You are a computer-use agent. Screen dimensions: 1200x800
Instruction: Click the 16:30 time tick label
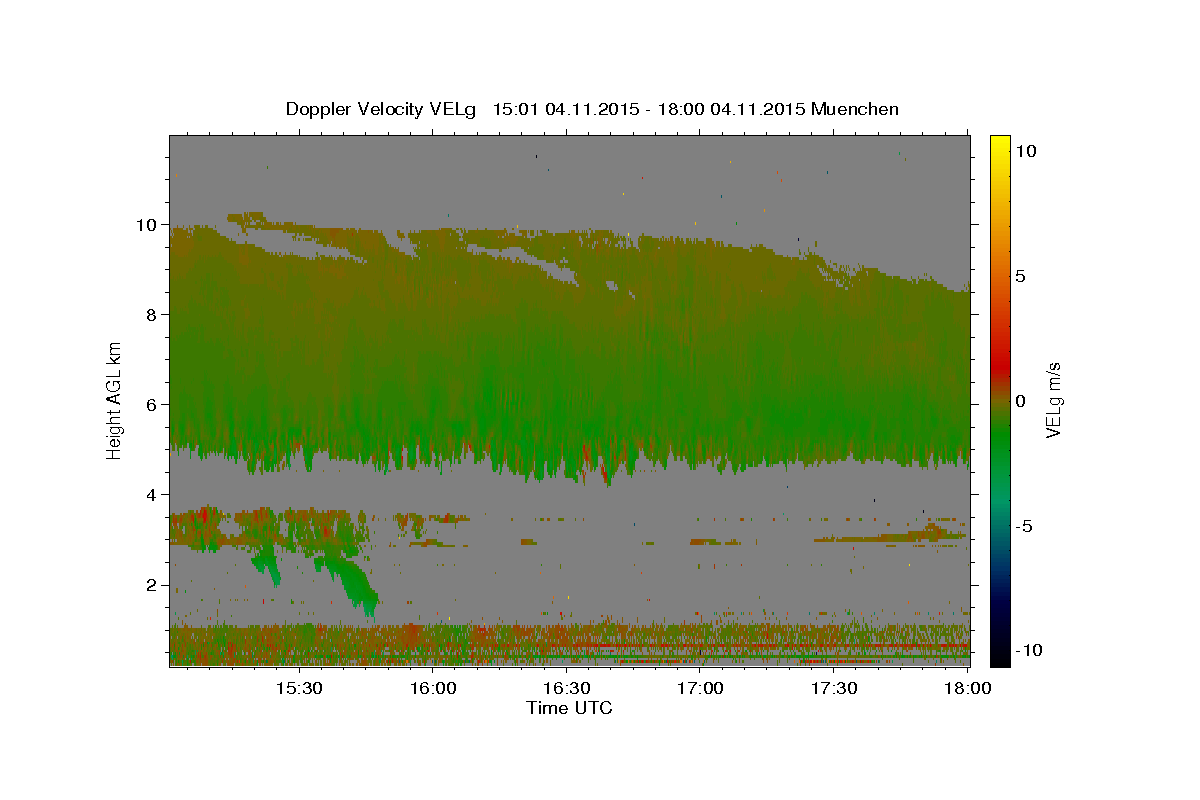pyautogui.click(x=566, y=688)
